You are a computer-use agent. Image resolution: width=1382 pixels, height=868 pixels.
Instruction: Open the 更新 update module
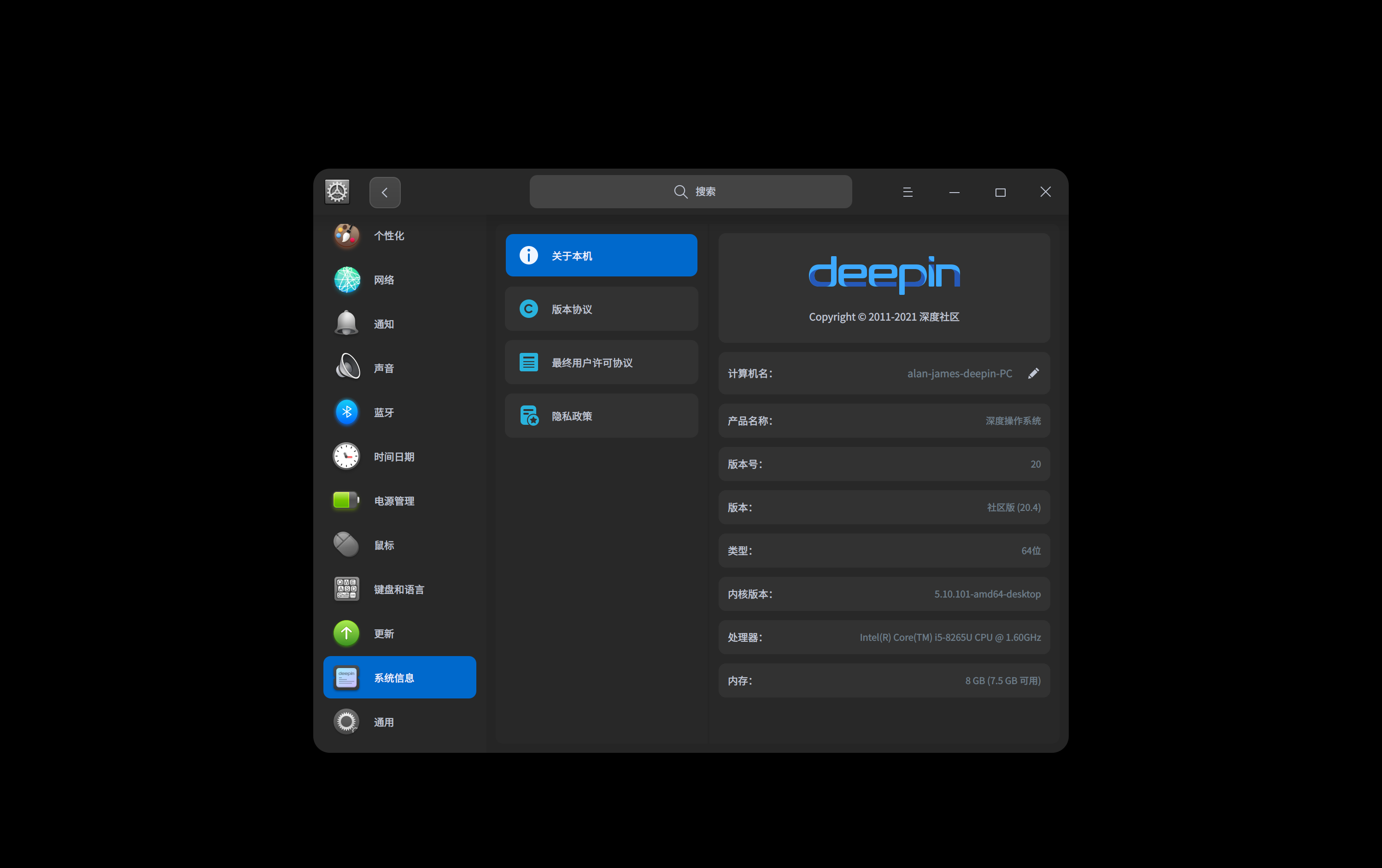[346, 633]
